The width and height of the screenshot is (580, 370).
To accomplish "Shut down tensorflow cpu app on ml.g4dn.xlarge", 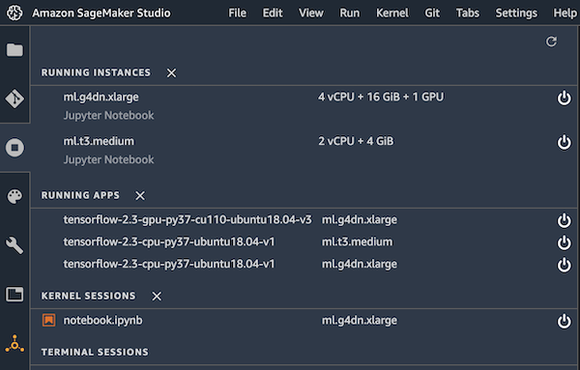I will [x=564, y=265].
